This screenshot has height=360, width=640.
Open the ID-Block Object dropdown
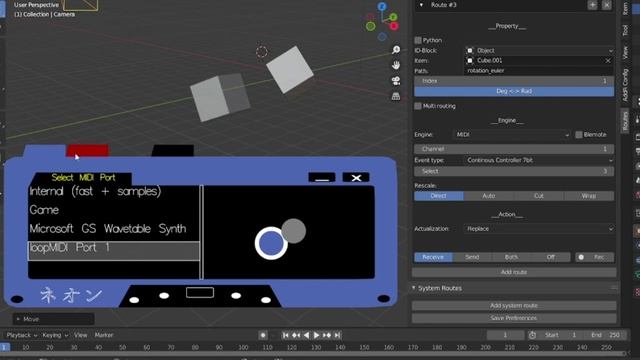539,51
